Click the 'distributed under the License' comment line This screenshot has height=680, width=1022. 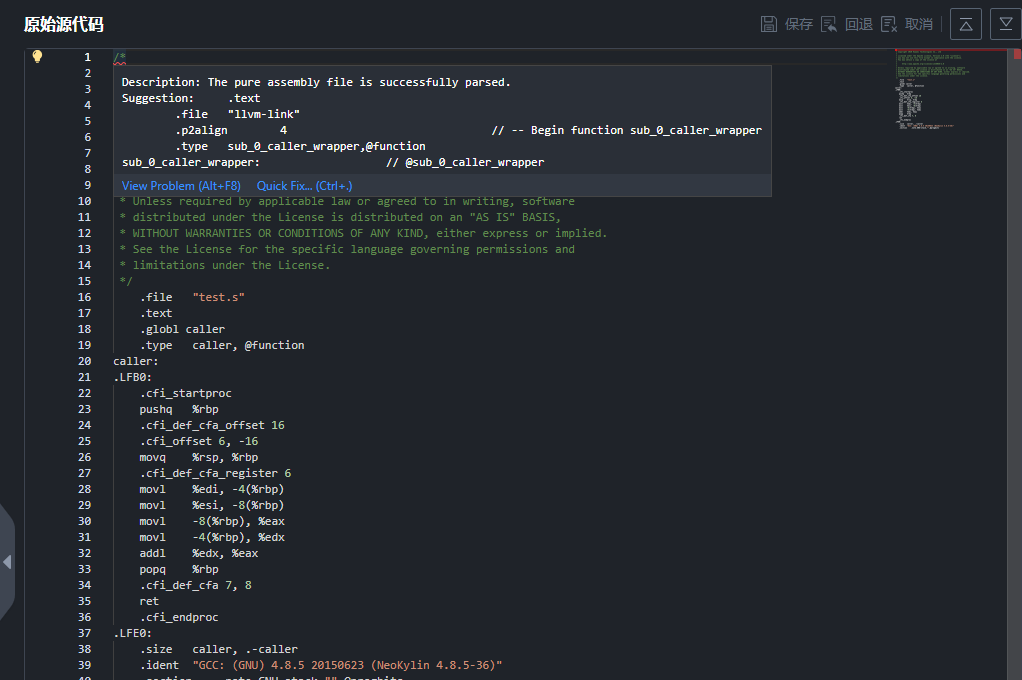(x=341, y=217)
